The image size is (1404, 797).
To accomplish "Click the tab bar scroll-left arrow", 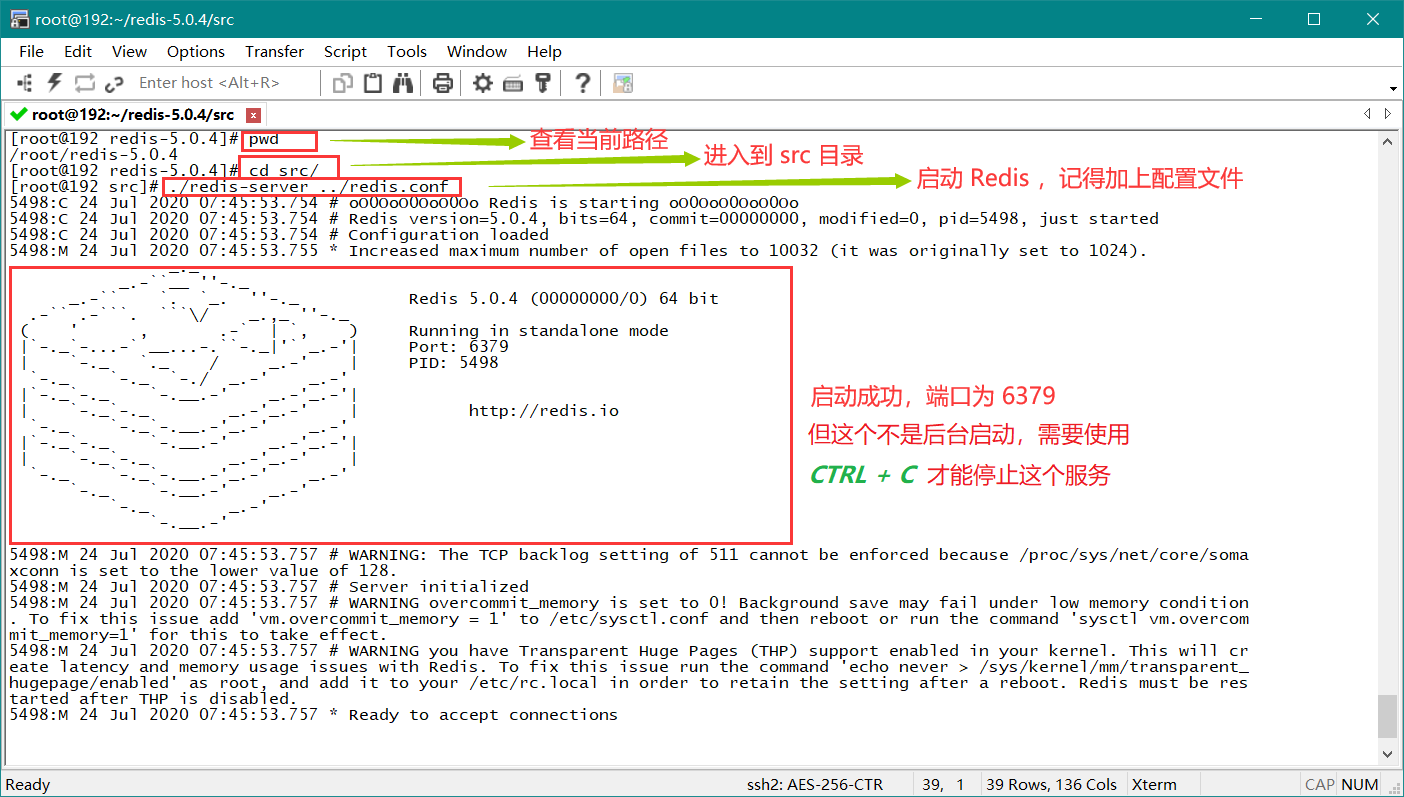I will pyautogui.click(x=1369, y=114).
